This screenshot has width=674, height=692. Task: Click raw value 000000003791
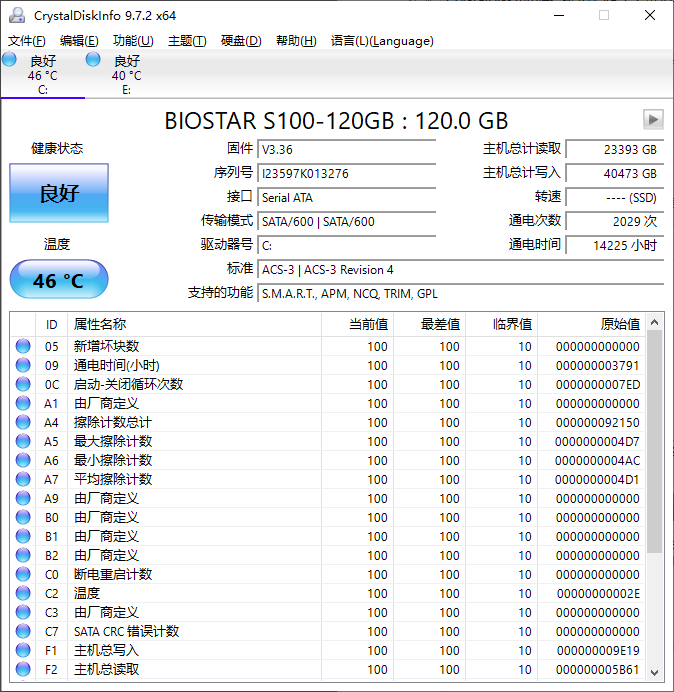(x=598, y=365)
